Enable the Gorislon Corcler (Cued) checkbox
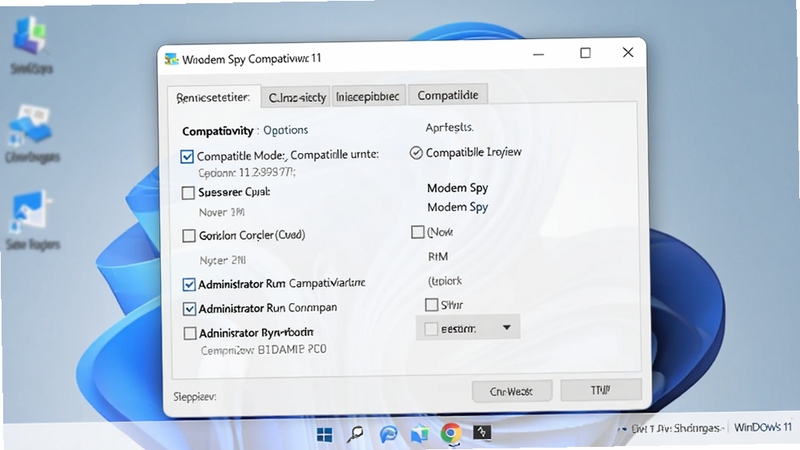Viewport: 800px width, 450px height. click(189, 236)
